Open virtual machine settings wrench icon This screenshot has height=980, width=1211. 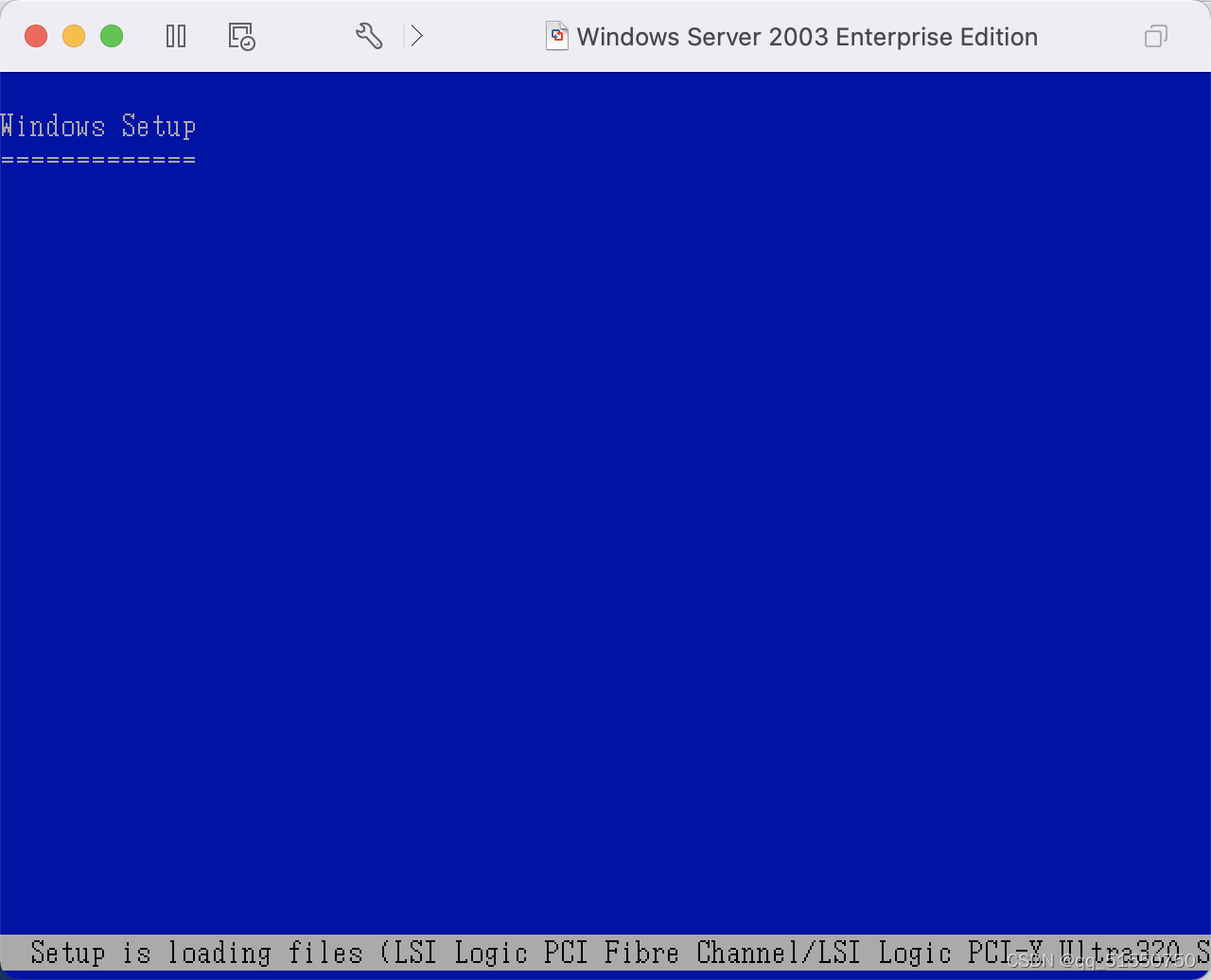(369, 37)
